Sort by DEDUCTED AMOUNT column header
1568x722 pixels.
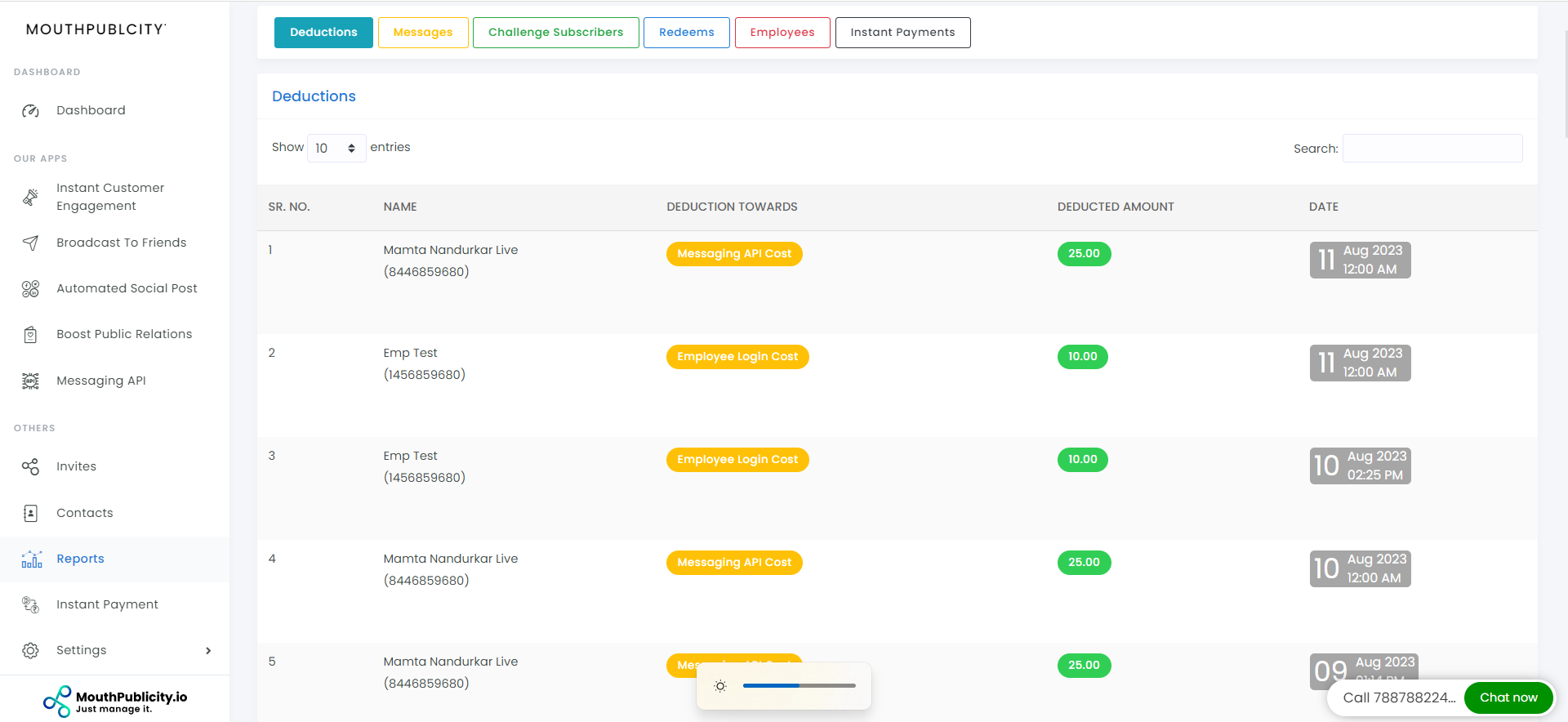tap(1116, 207)
